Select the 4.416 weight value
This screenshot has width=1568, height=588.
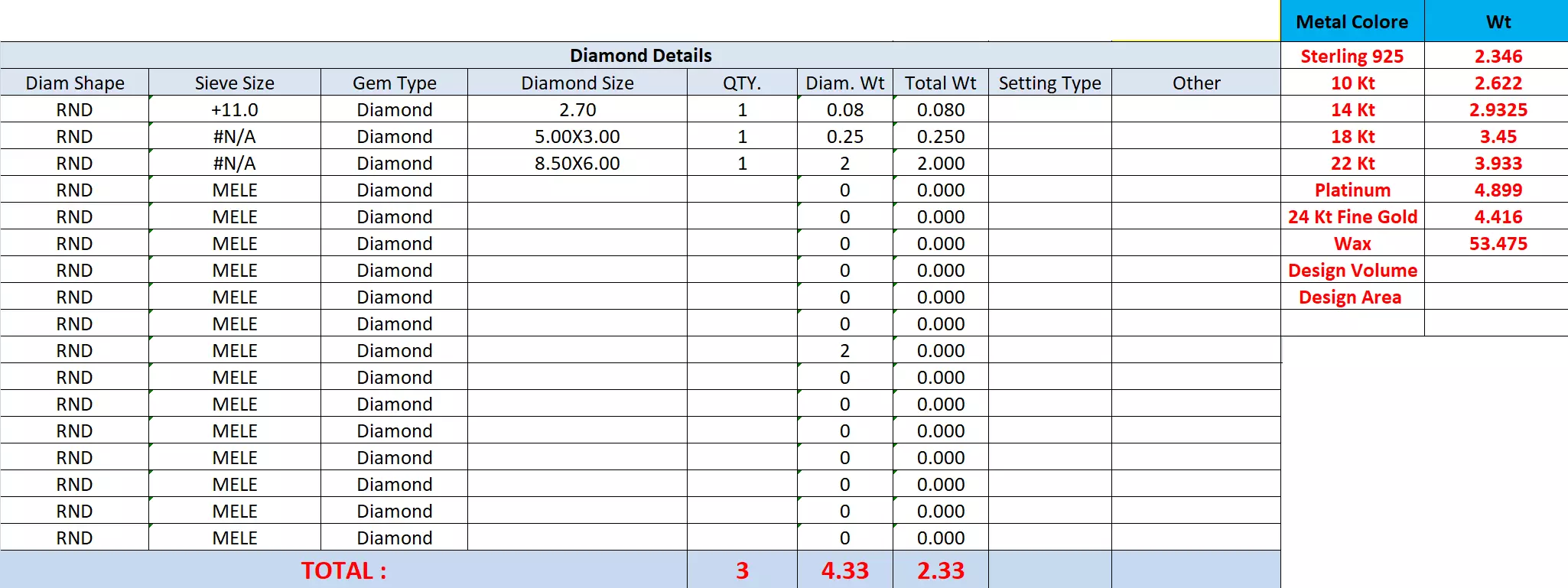coord(1497,216)
